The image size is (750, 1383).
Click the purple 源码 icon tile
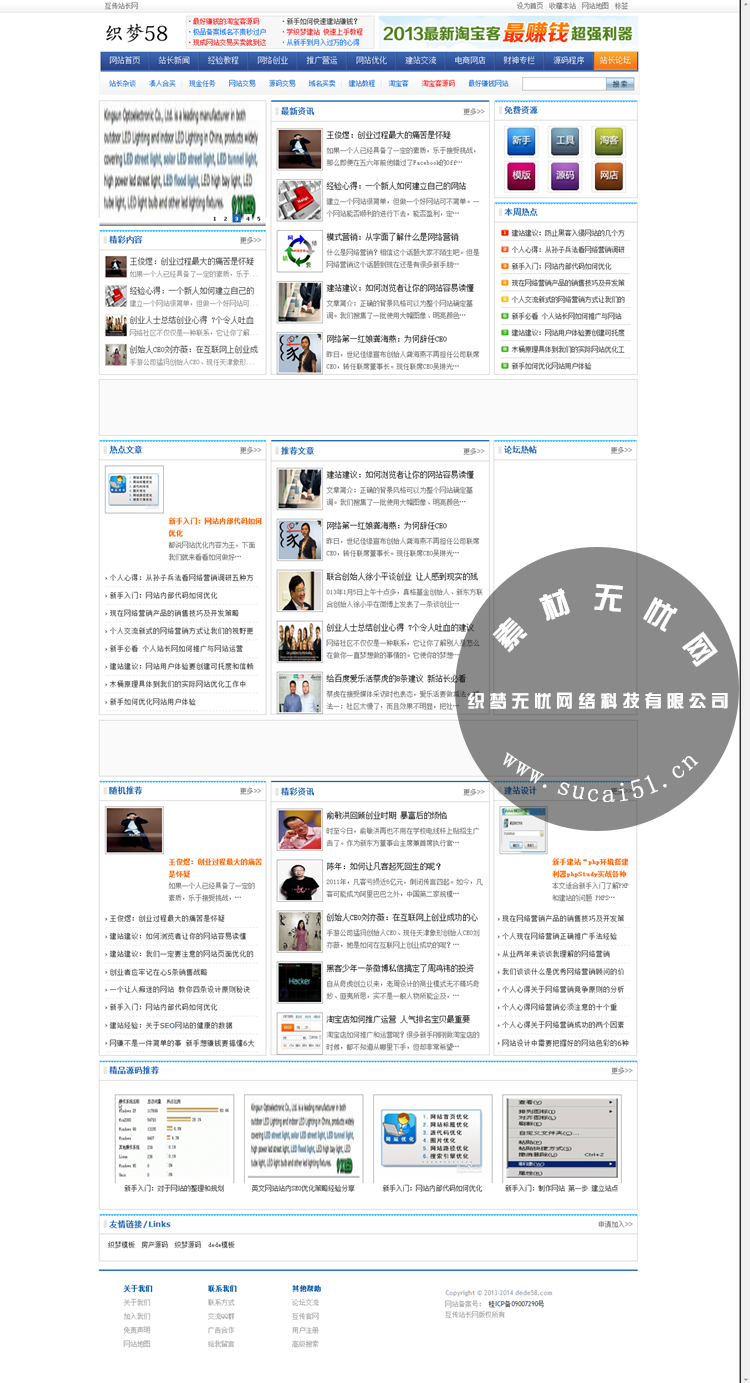[x=565, y=176]
